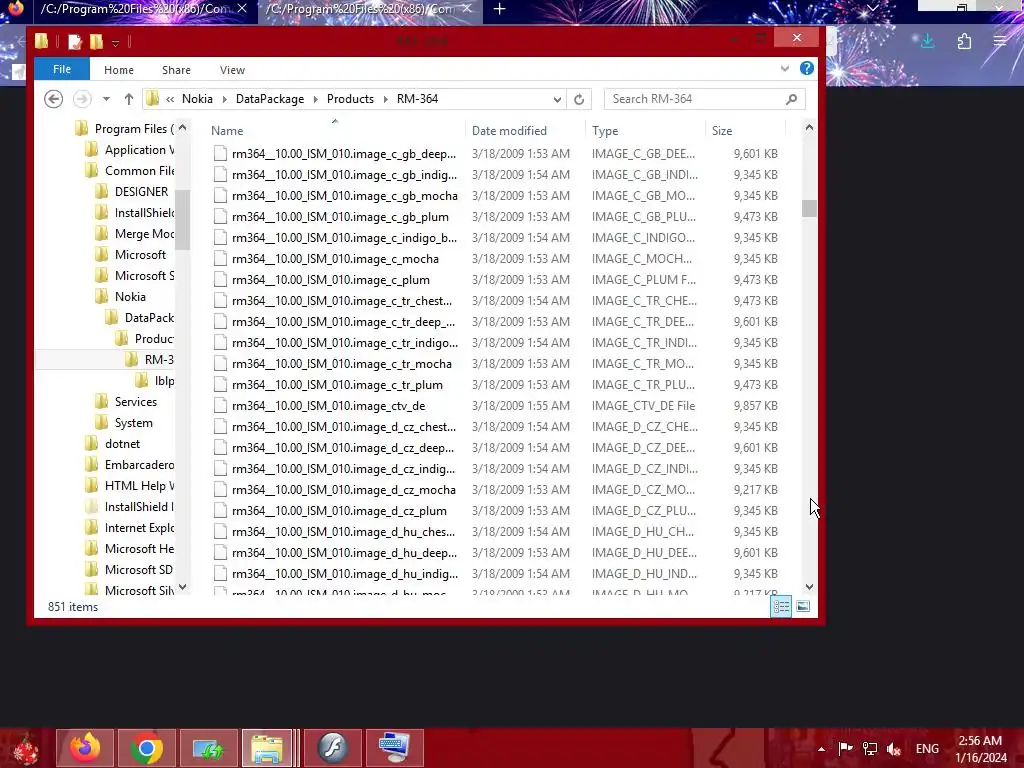Click the quick access new folder icon
The width and height of the screenshot is (1024, 768).
[x=96, y=42]
